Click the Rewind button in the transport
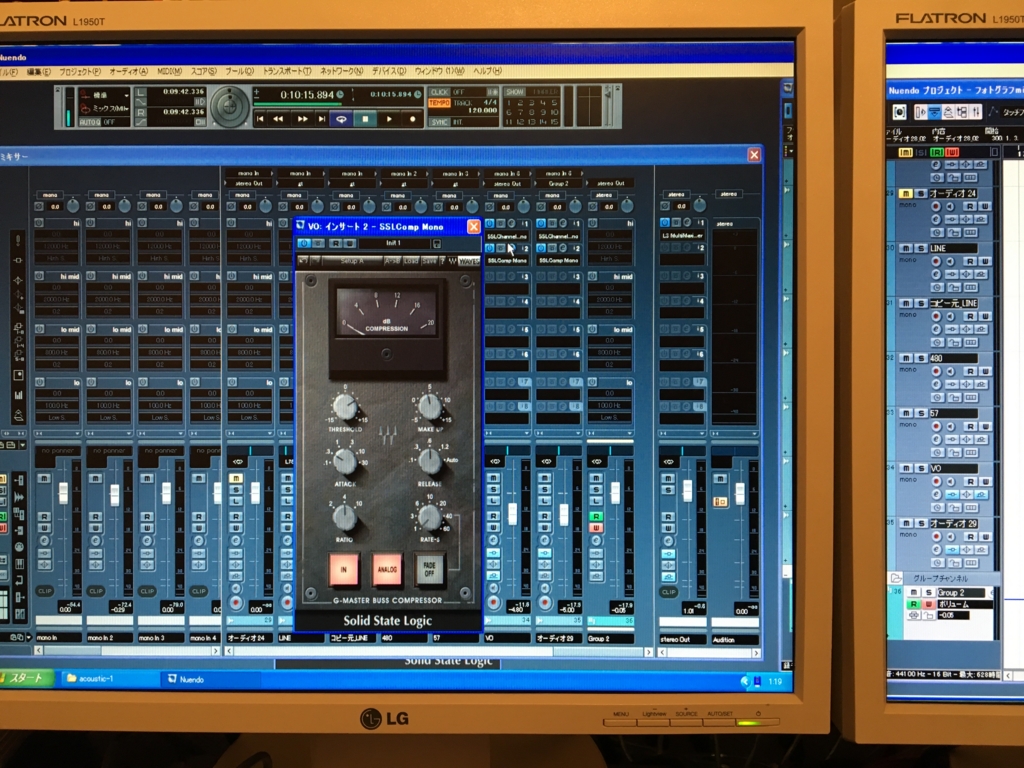 point(278,119)
